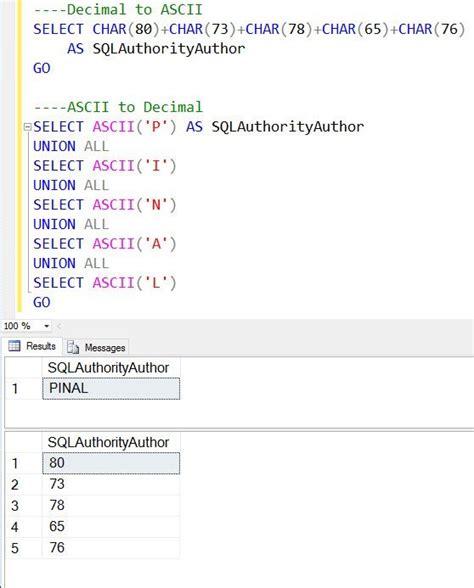Image resolution: width=474 pixels, height=588 pixels.
Task: Click the Messages tab page icon
Action: coord(72,348)
